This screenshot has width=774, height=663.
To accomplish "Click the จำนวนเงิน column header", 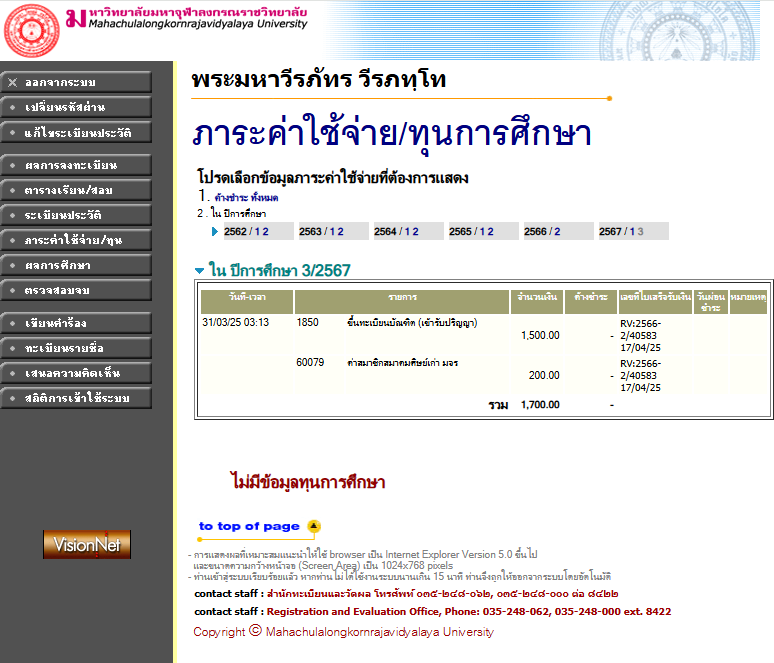I will click(536, 298).
